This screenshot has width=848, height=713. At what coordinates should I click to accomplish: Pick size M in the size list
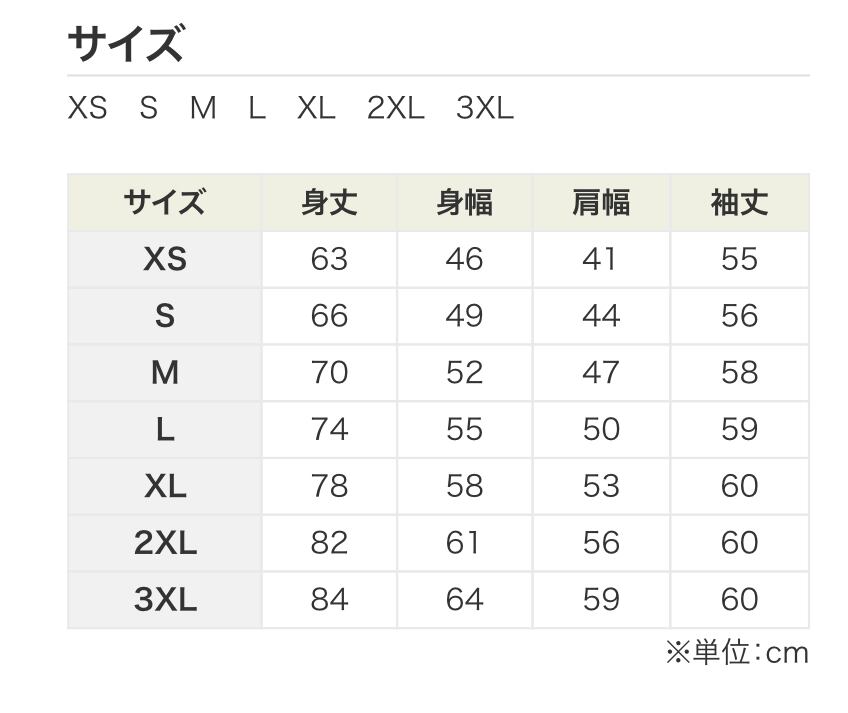pyautogui.click(x=203, y=108)
